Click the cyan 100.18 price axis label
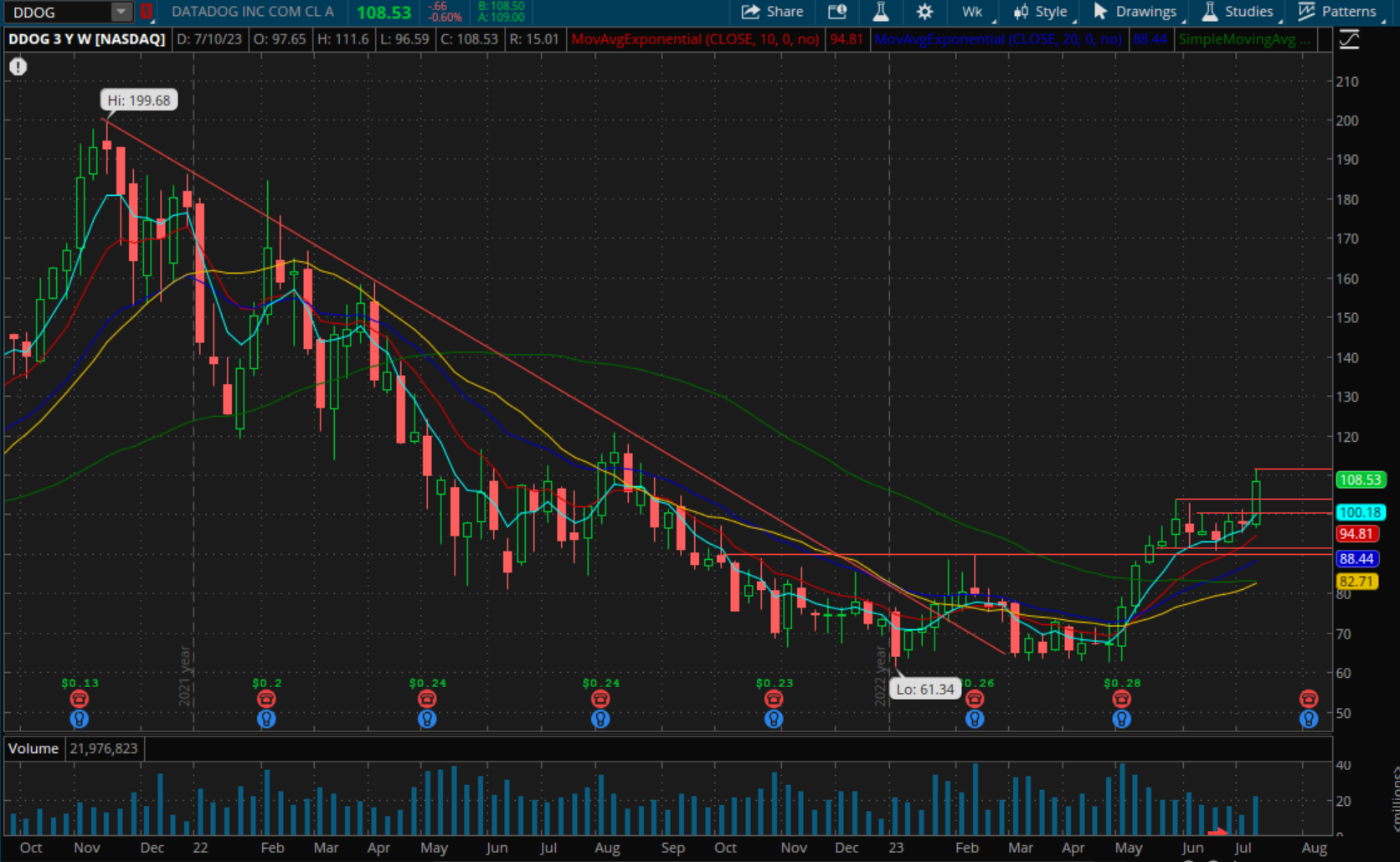The image size is (1400, 862). pos(1360,512)
